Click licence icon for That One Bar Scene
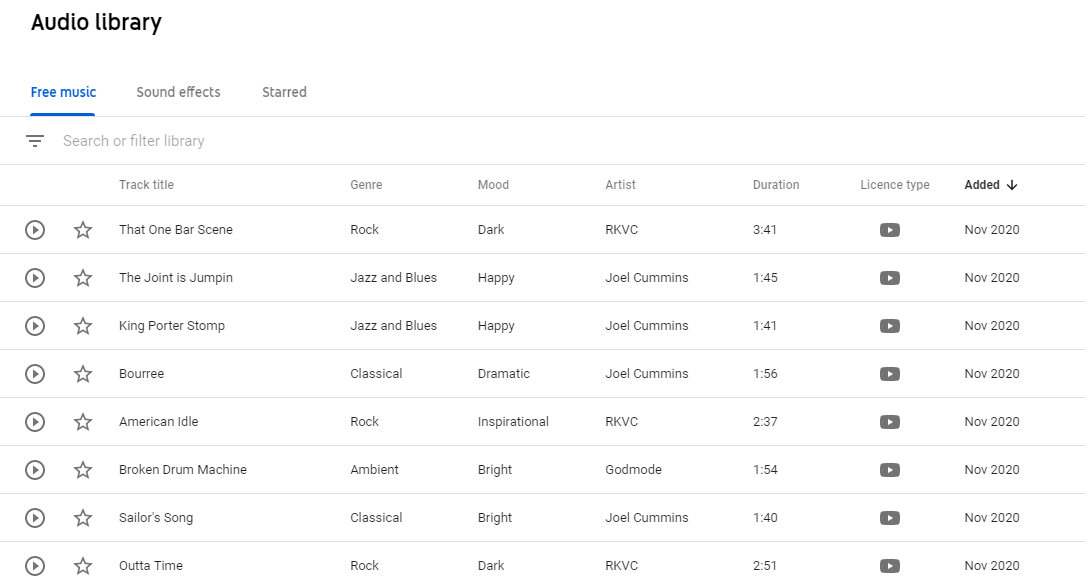Viewport: 1085px width, 577px height. [x=890, y=230]
